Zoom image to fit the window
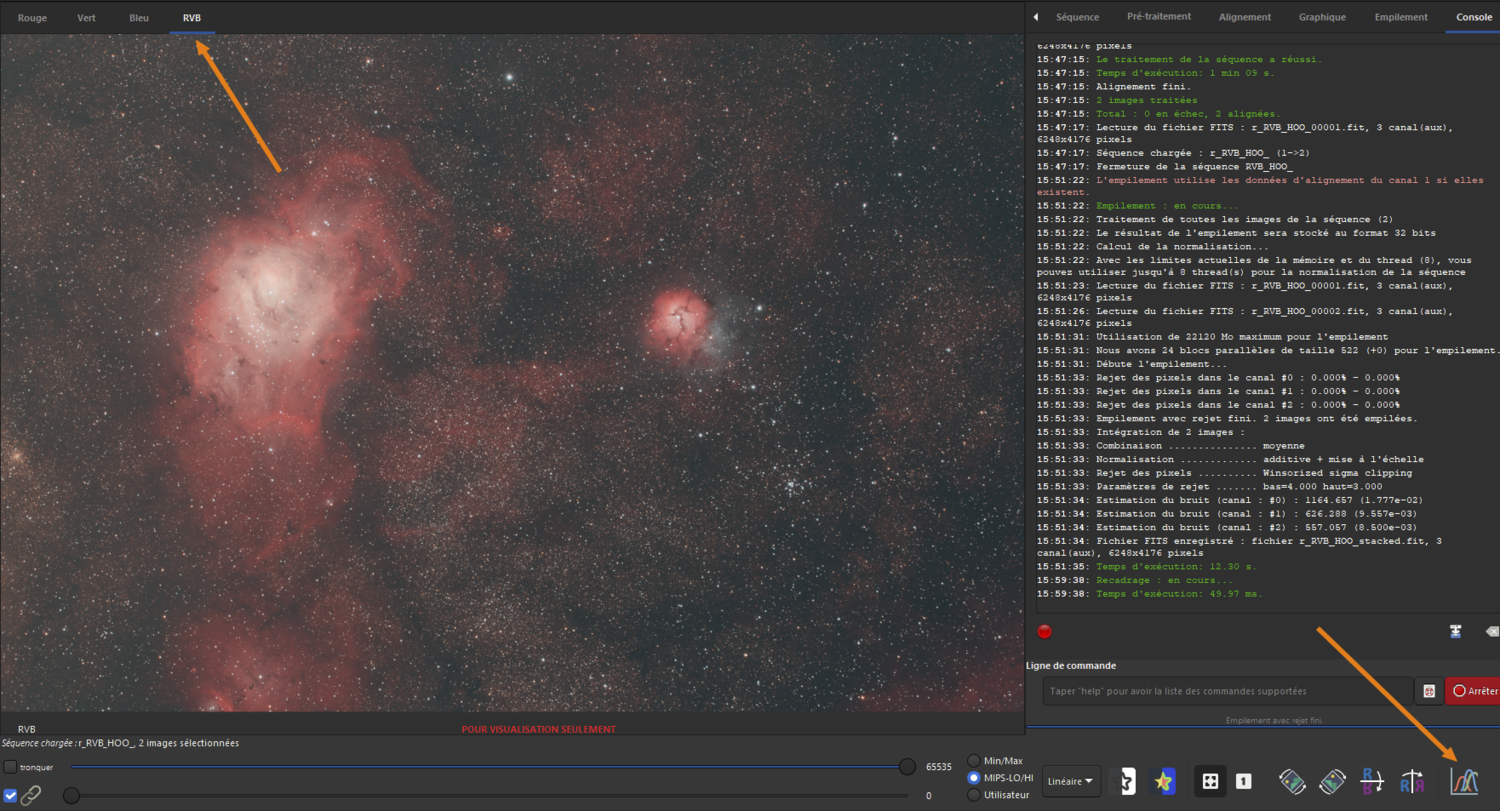Image resolution: width=1500 pixels, height=811 pixels. [x=1210, y=781]
